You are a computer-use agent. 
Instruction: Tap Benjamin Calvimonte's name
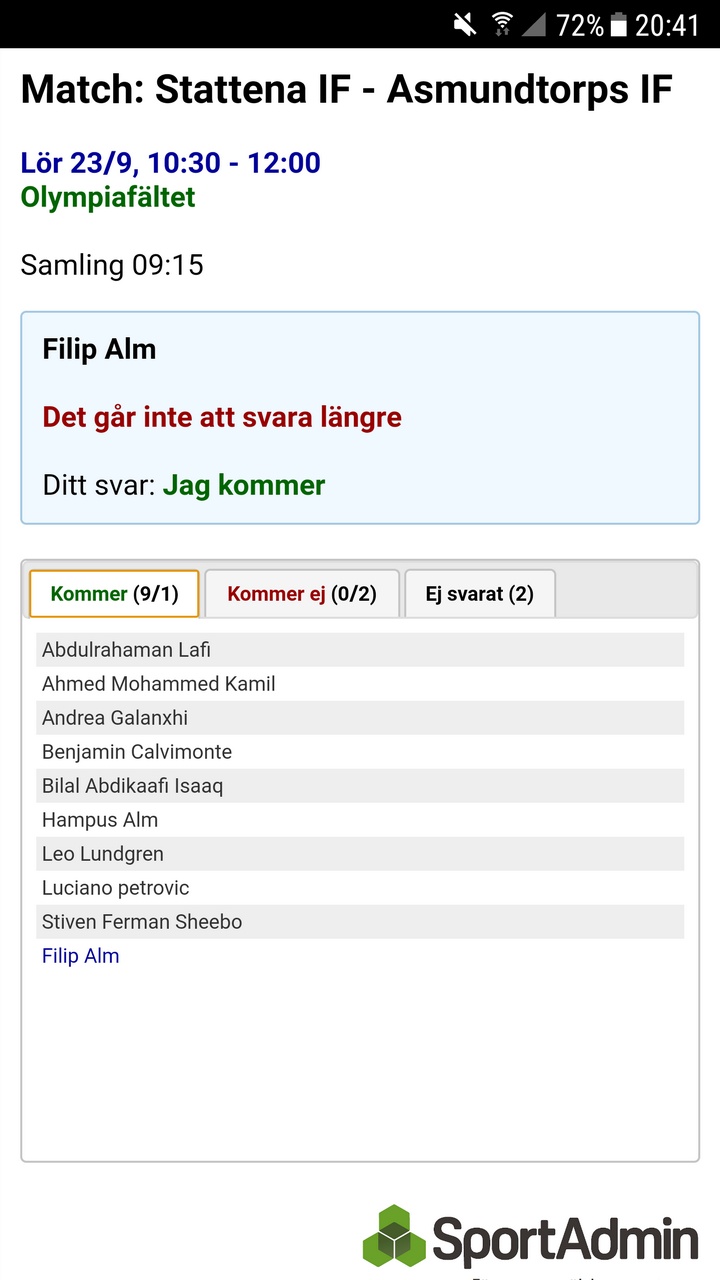[x=137, y=752]
